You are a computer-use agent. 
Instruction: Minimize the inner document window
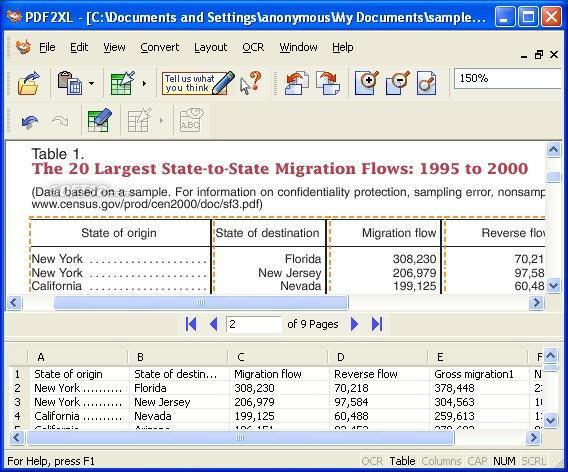pyautogui.click(x=524, y=56)
